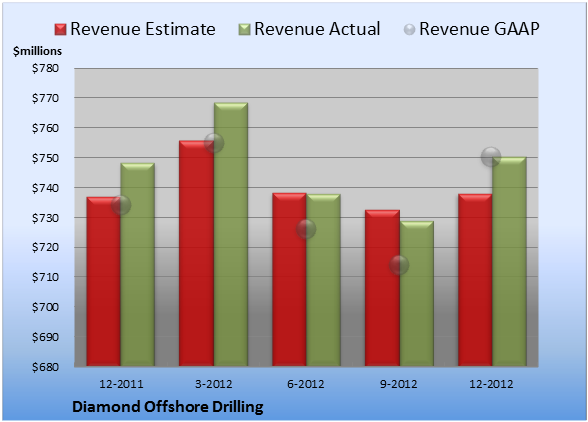Select the 'Revenue Actual' legend label

(317, 29)
